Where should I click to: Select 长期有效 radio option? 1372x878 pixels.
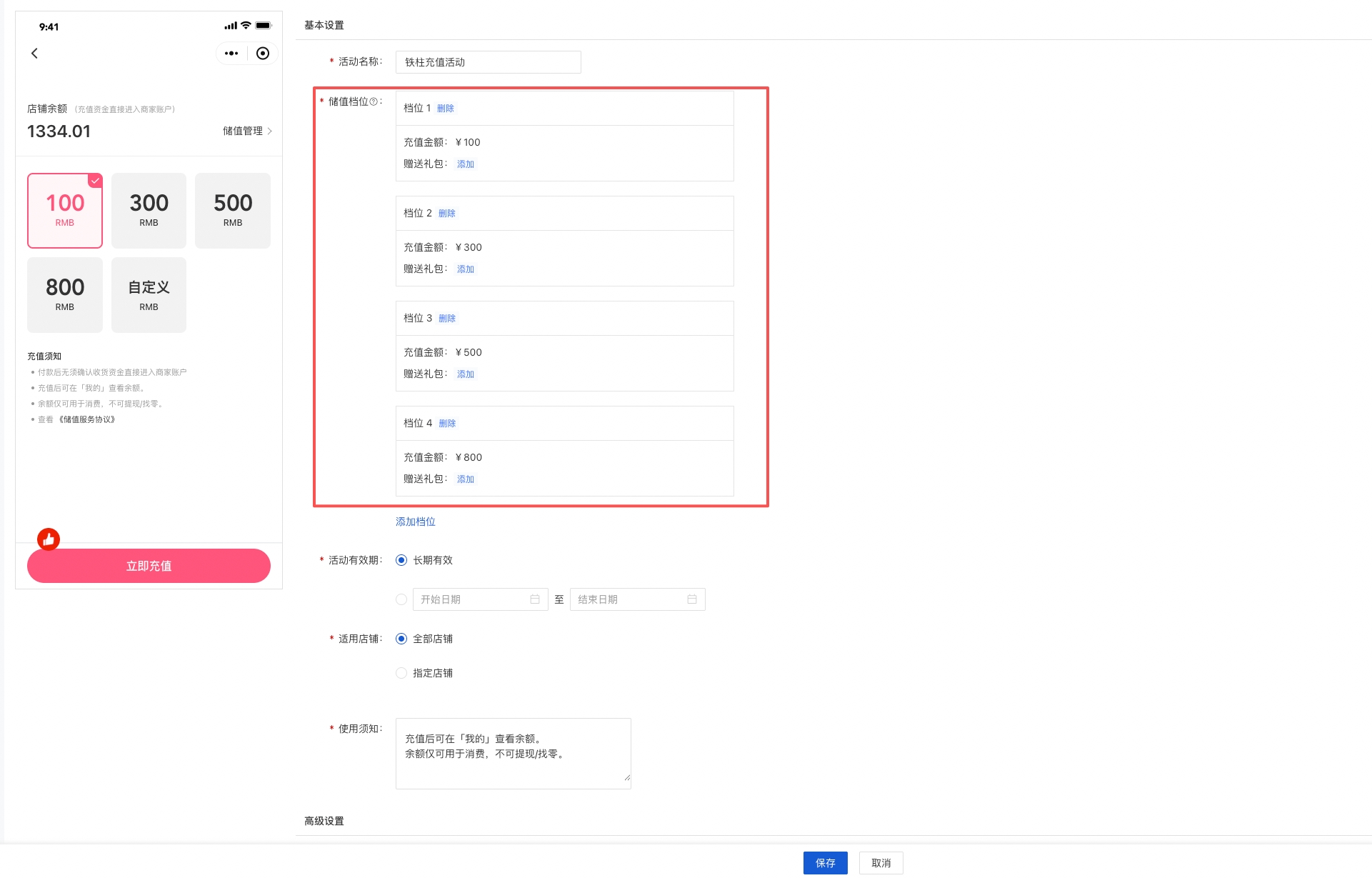(x=401, y=560)
